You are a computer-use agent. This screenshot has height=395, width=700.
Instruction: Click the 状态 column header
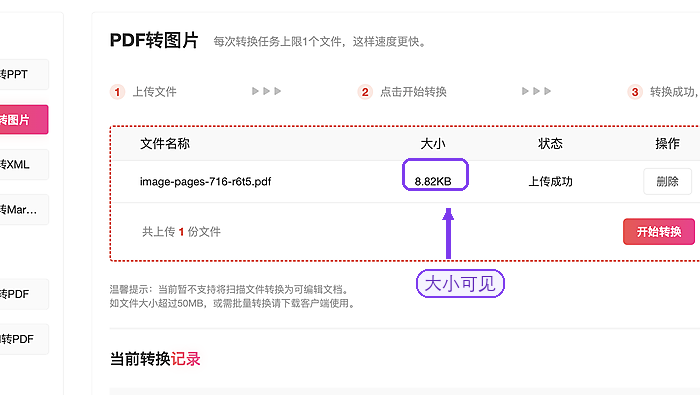(x=550, y=143)
